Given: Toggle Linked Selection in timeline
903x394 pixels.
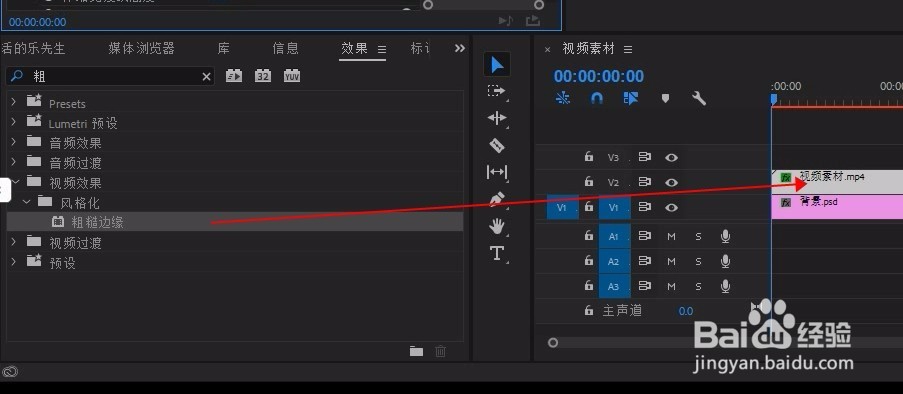Looking at the screenshot, I should tap(631, 98).
